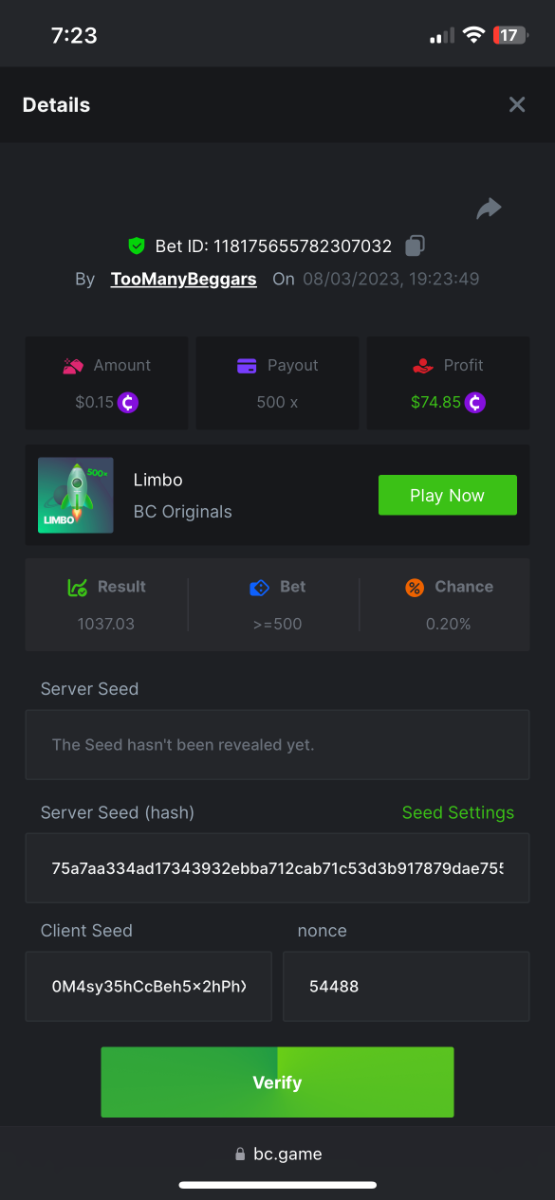
Task: Open Seed Settings link
Action: [x=458, y=813]
